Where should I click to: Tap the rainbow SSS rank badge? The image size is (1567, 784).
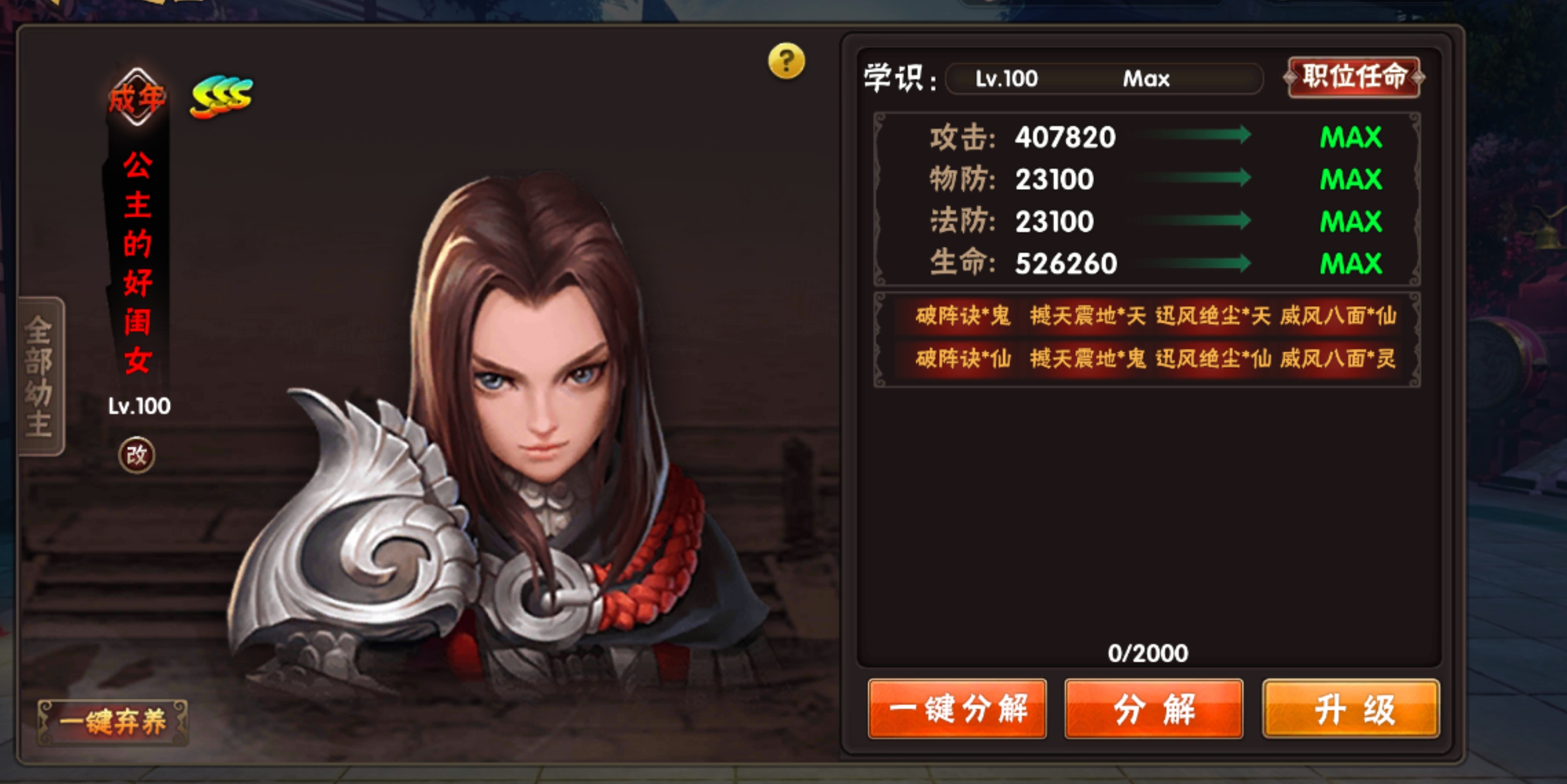point(221,97)
